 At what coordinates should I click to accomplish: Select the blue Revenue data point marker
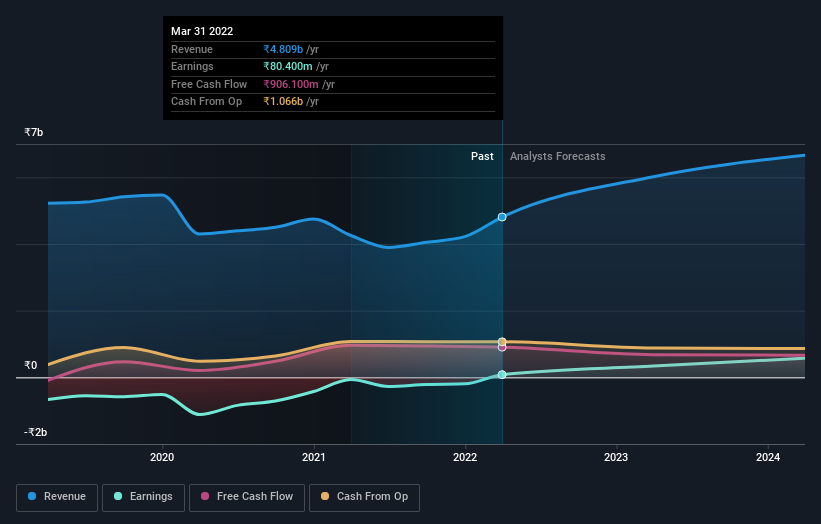[x=502, y=217]
